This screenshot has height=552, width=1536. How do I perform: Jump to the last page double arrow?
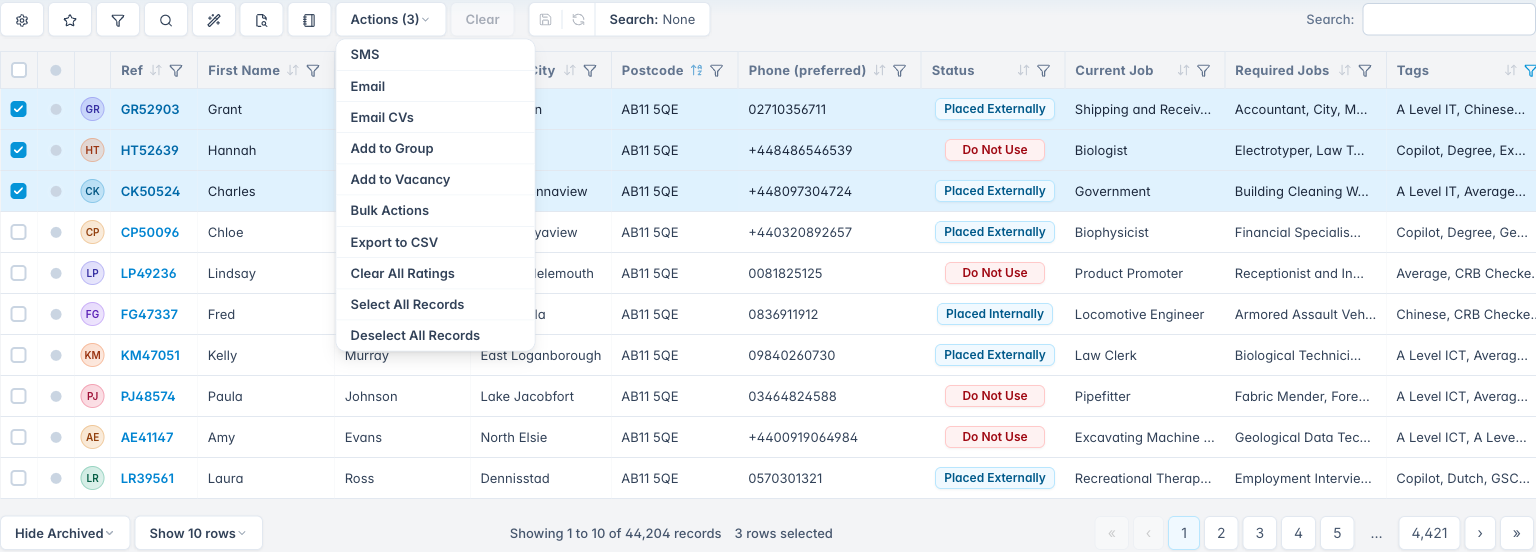(1518, 533)
